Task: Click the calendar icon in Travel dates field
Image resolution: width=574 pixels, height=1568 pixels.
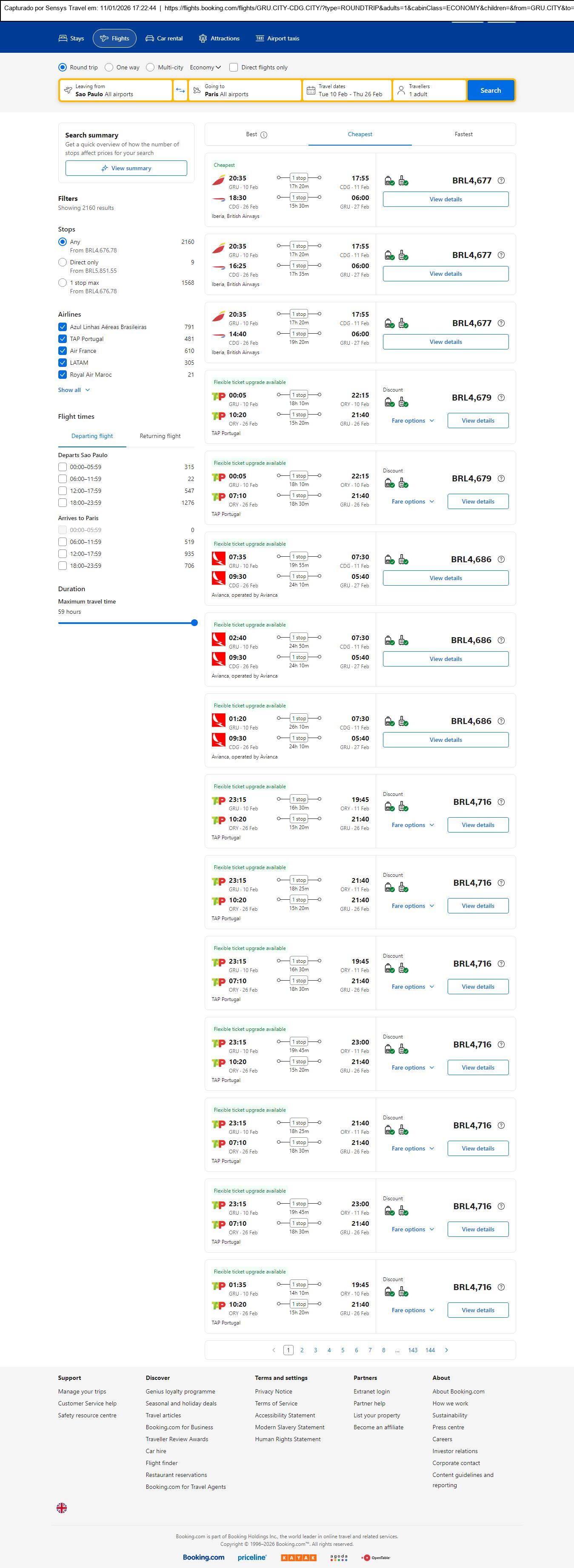Action: coord(311,91)
